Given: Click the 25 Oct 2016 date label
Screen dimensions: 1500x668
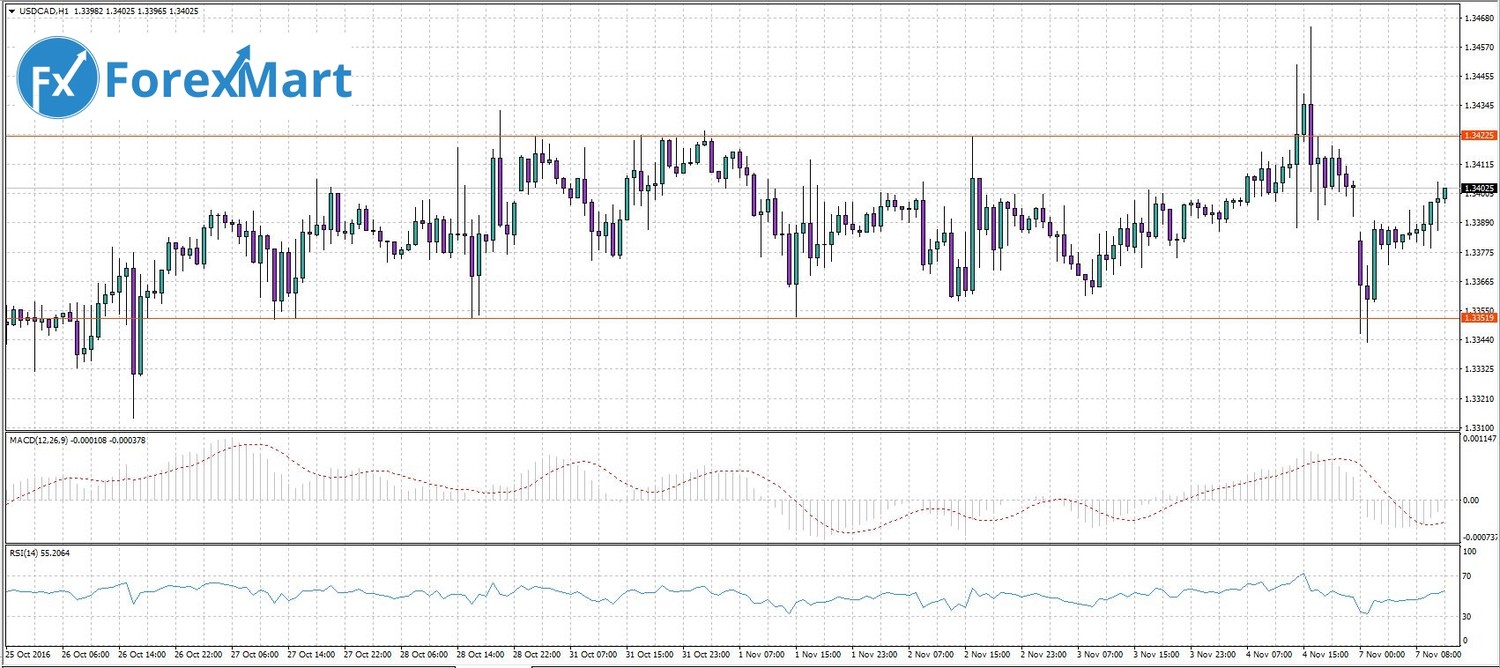Looking at the screenshot, I should click(x=30, y=654).
